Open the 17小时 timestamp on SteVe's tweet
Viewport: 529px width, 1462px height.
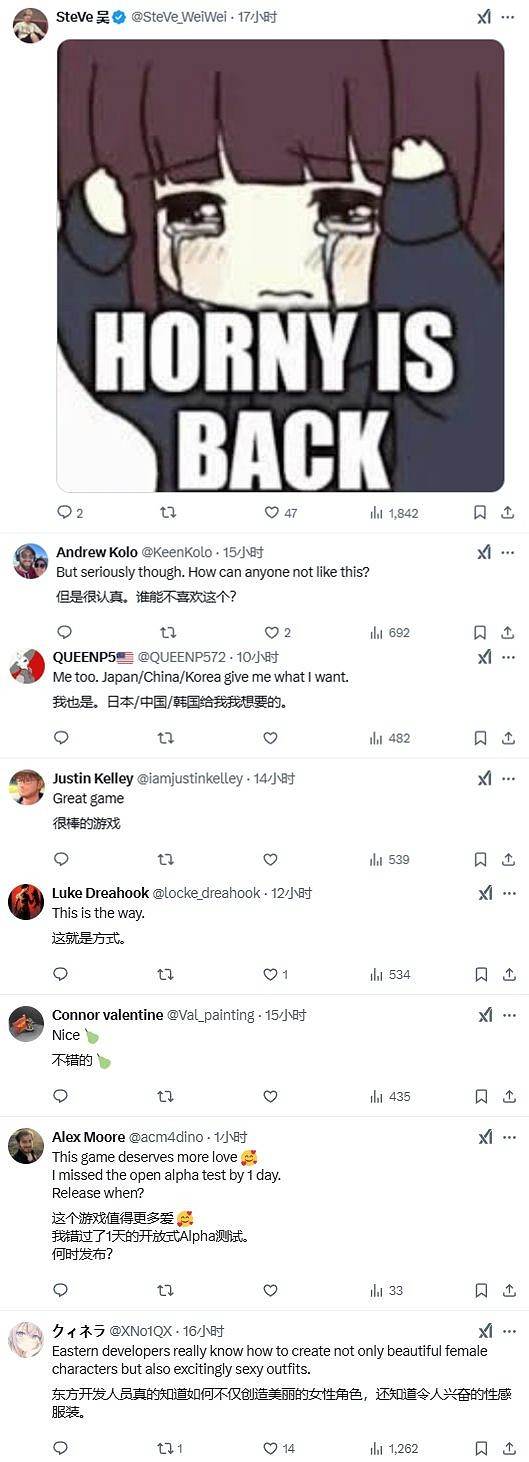click(x=258, y=17)
